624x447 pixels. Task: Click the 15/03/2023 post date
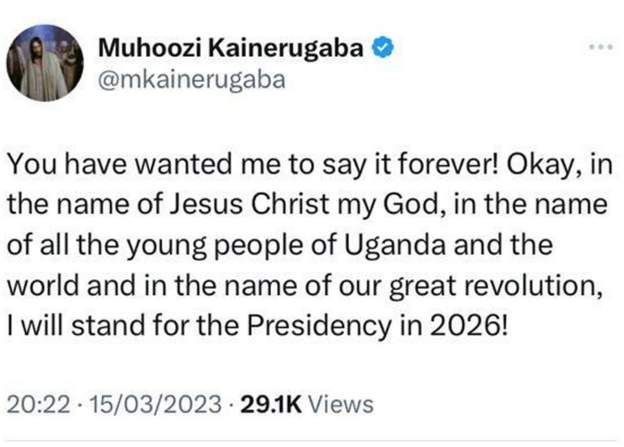point(150,405)
